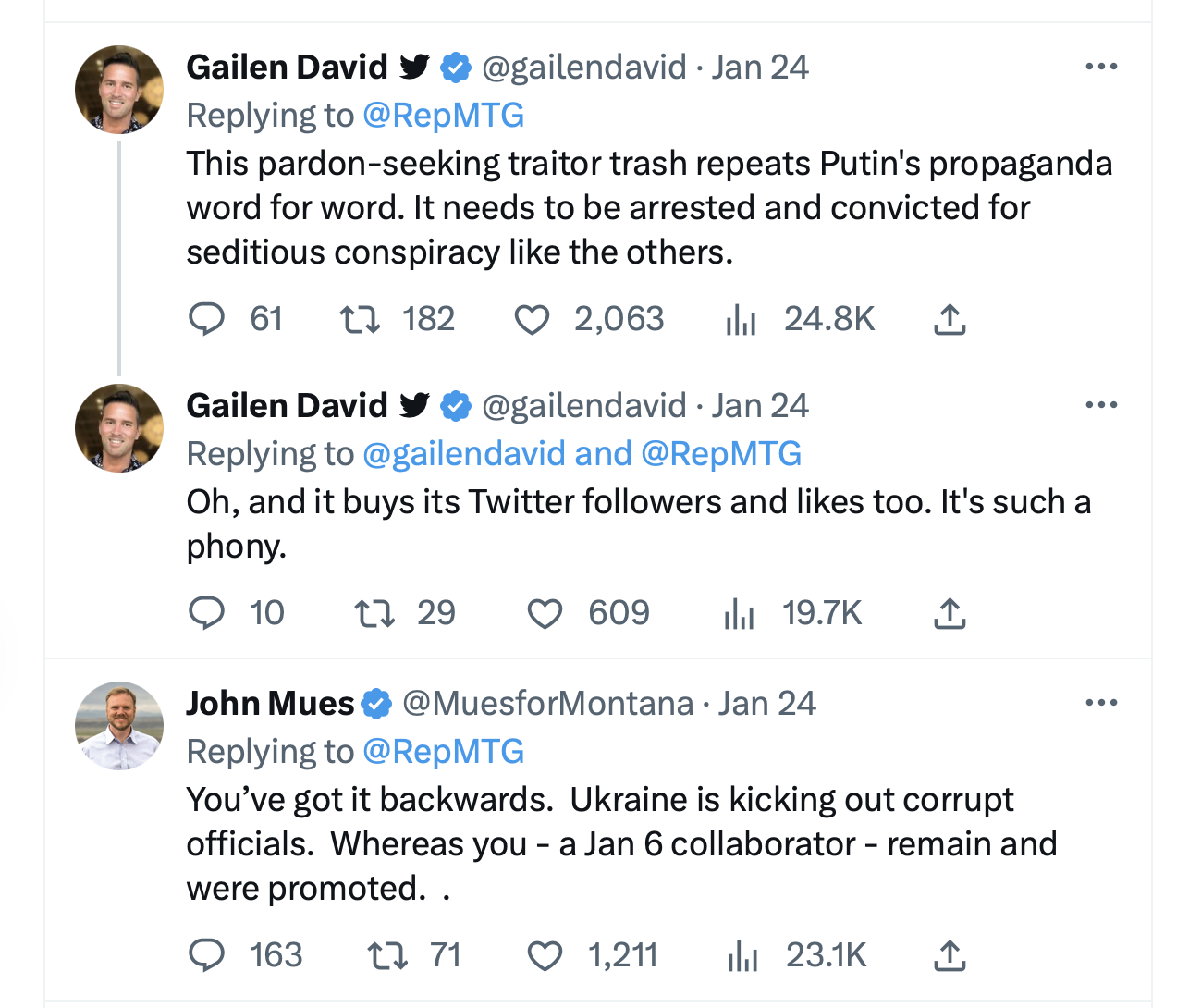This screenshot has width=1189, height=1008.
Task: Open more options on John Mues tweet
Action: (x=1101, y=703)
